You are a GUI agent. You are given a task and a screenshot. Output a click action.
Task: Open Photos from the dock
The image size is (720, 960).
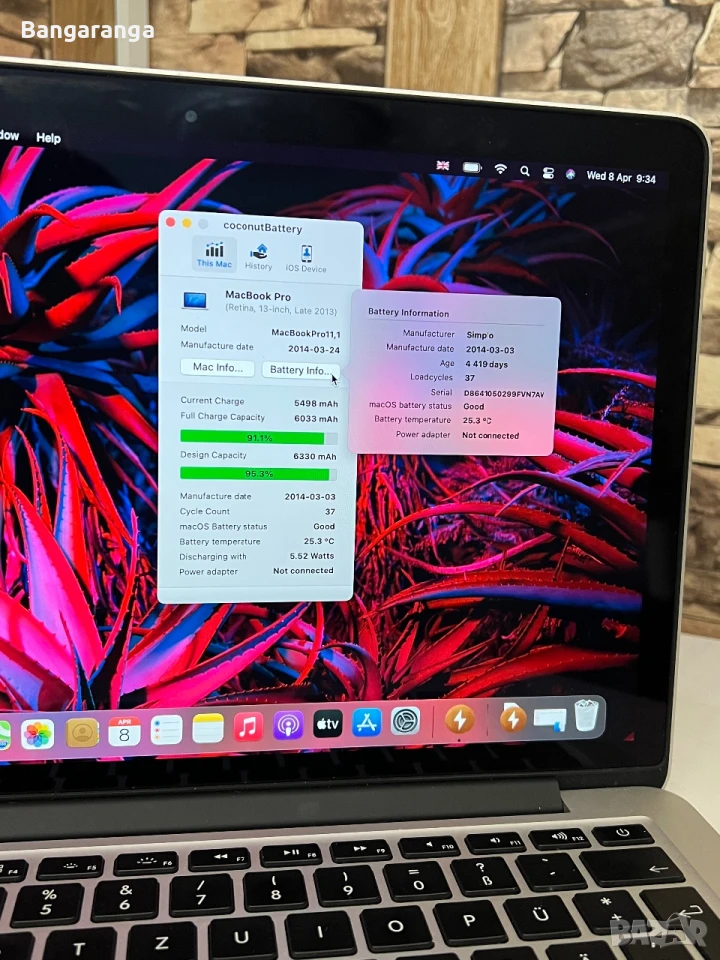pyautogui.click(x=37, y=734)
